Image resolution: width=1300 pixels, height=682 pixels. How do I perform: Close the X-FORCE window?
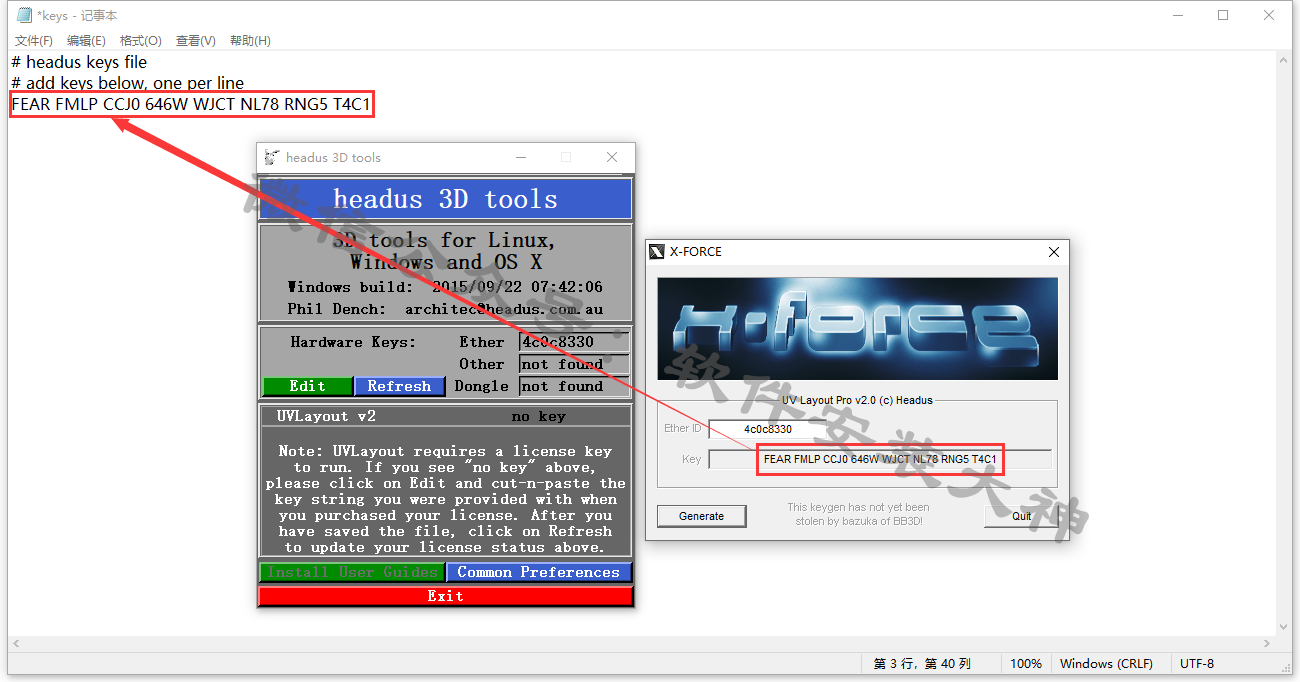coord(1053,252)
